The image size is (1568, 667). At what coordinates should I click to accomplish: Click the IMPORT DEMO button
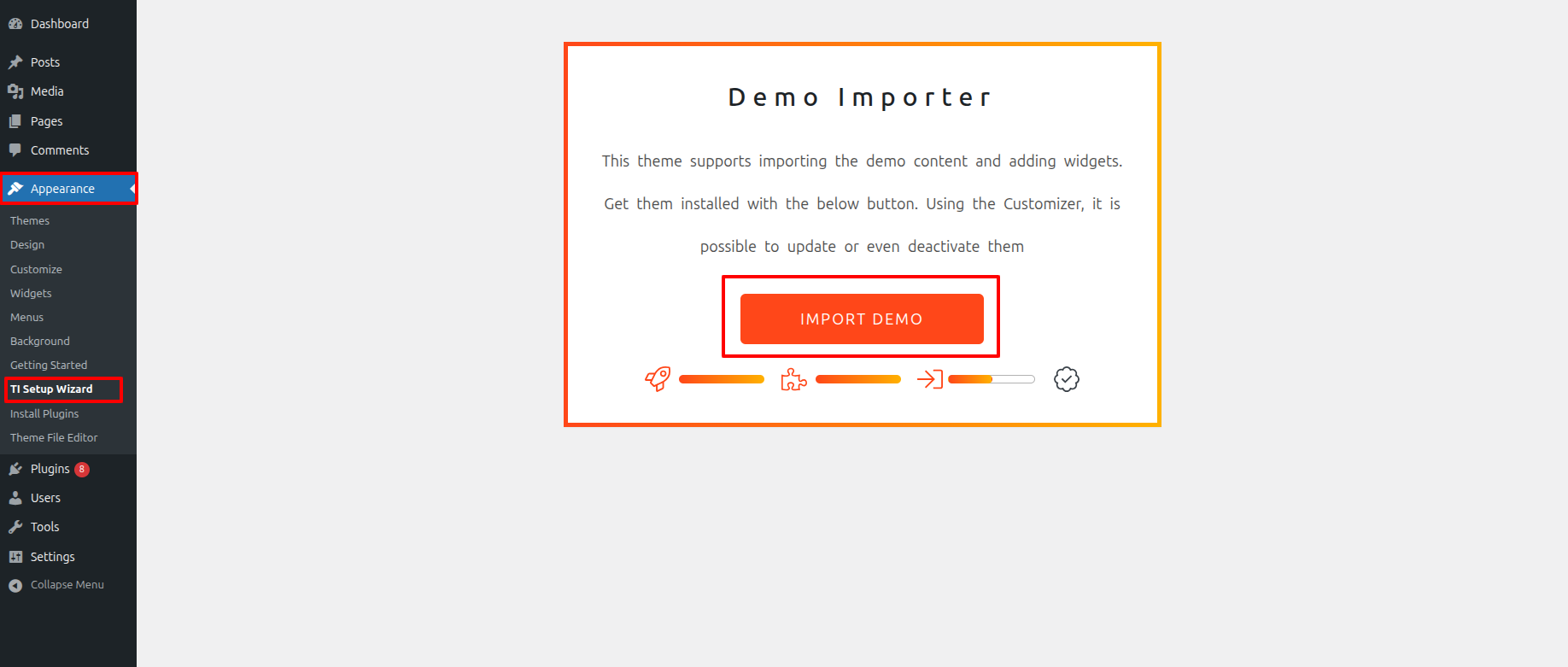862,319
